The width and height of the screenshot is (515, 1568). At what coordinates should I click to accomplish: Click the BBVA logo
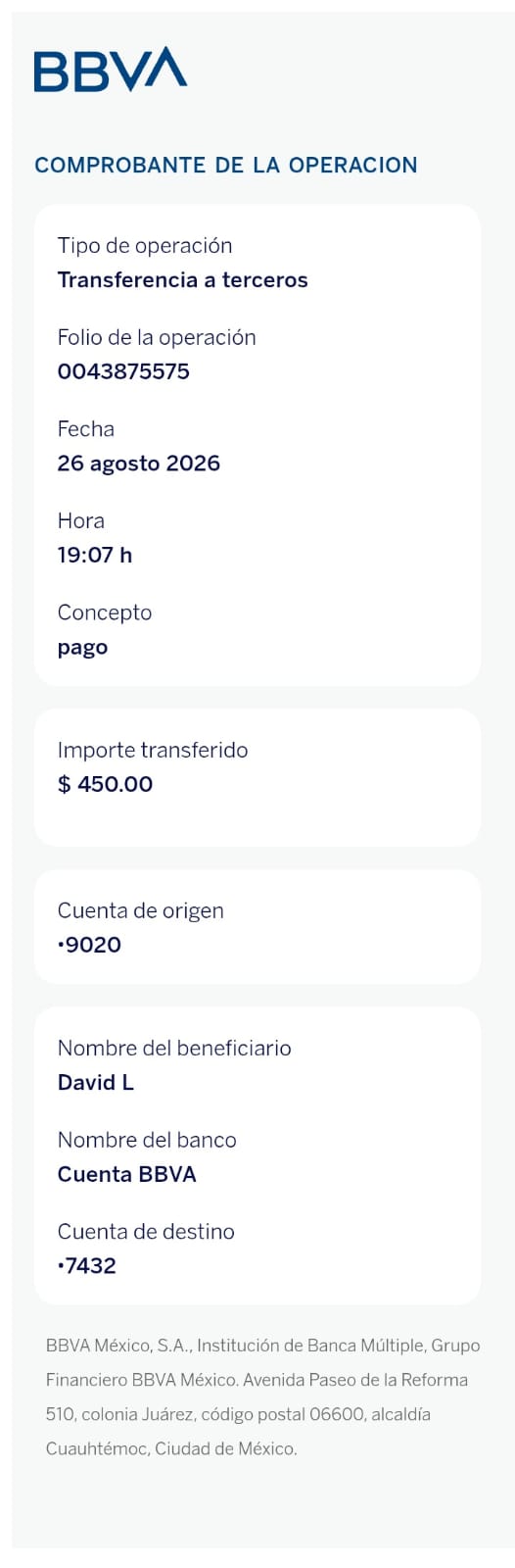[x=111, y=70]
